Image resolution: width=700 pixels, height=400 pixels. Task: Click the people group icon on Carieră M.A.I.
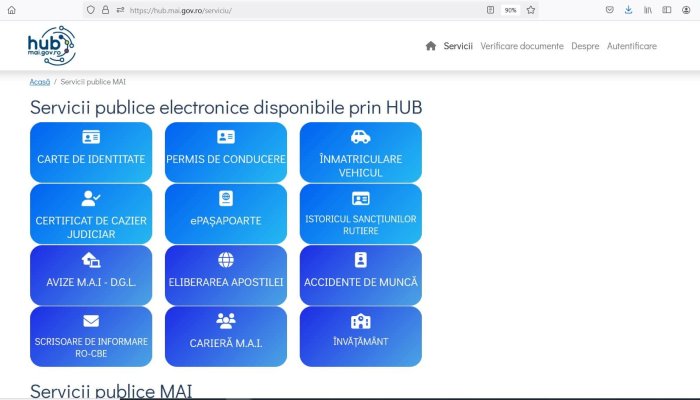tap(226, 321)
